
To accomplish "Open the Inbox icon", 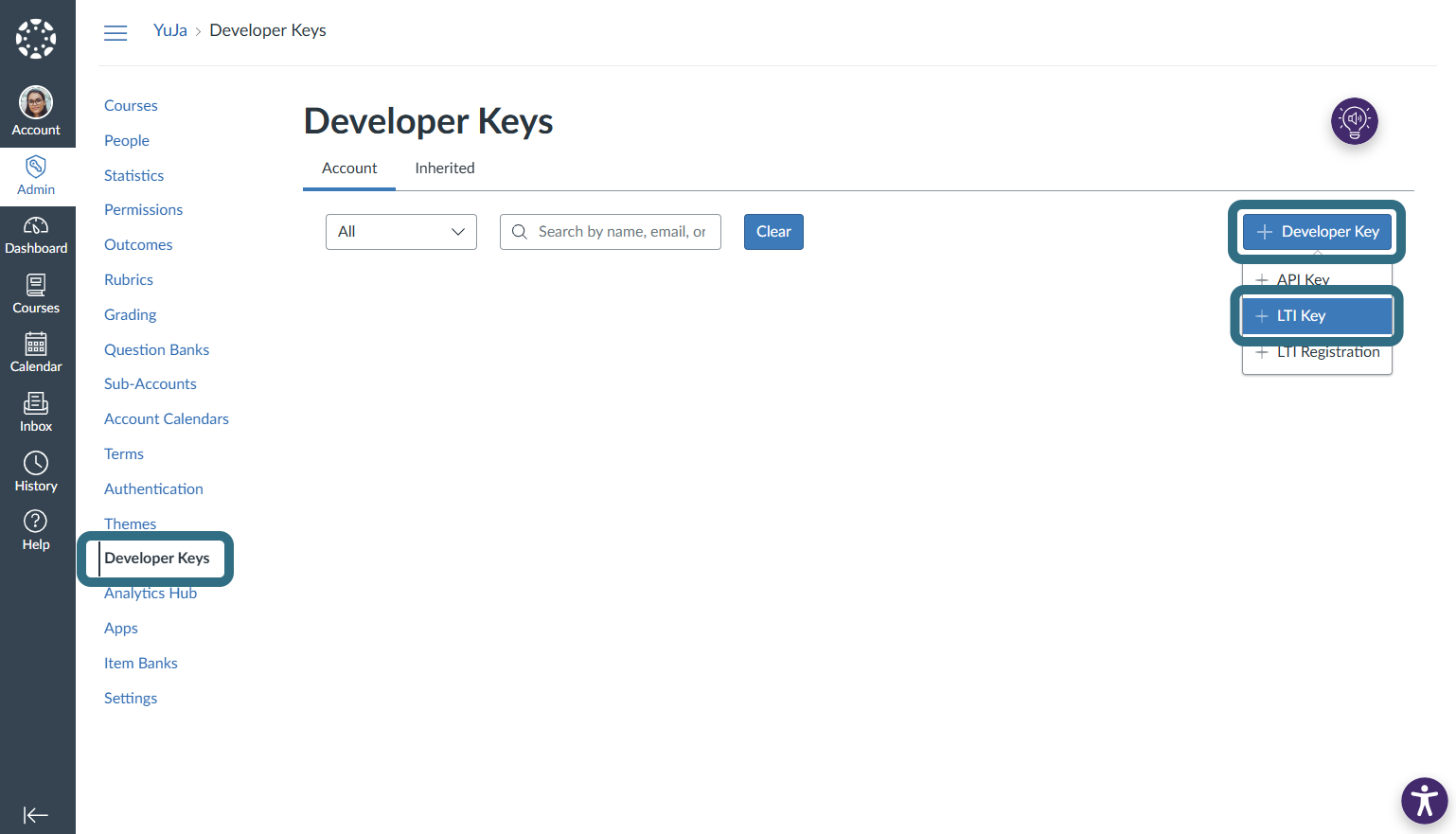I will [x=36, y=403].
